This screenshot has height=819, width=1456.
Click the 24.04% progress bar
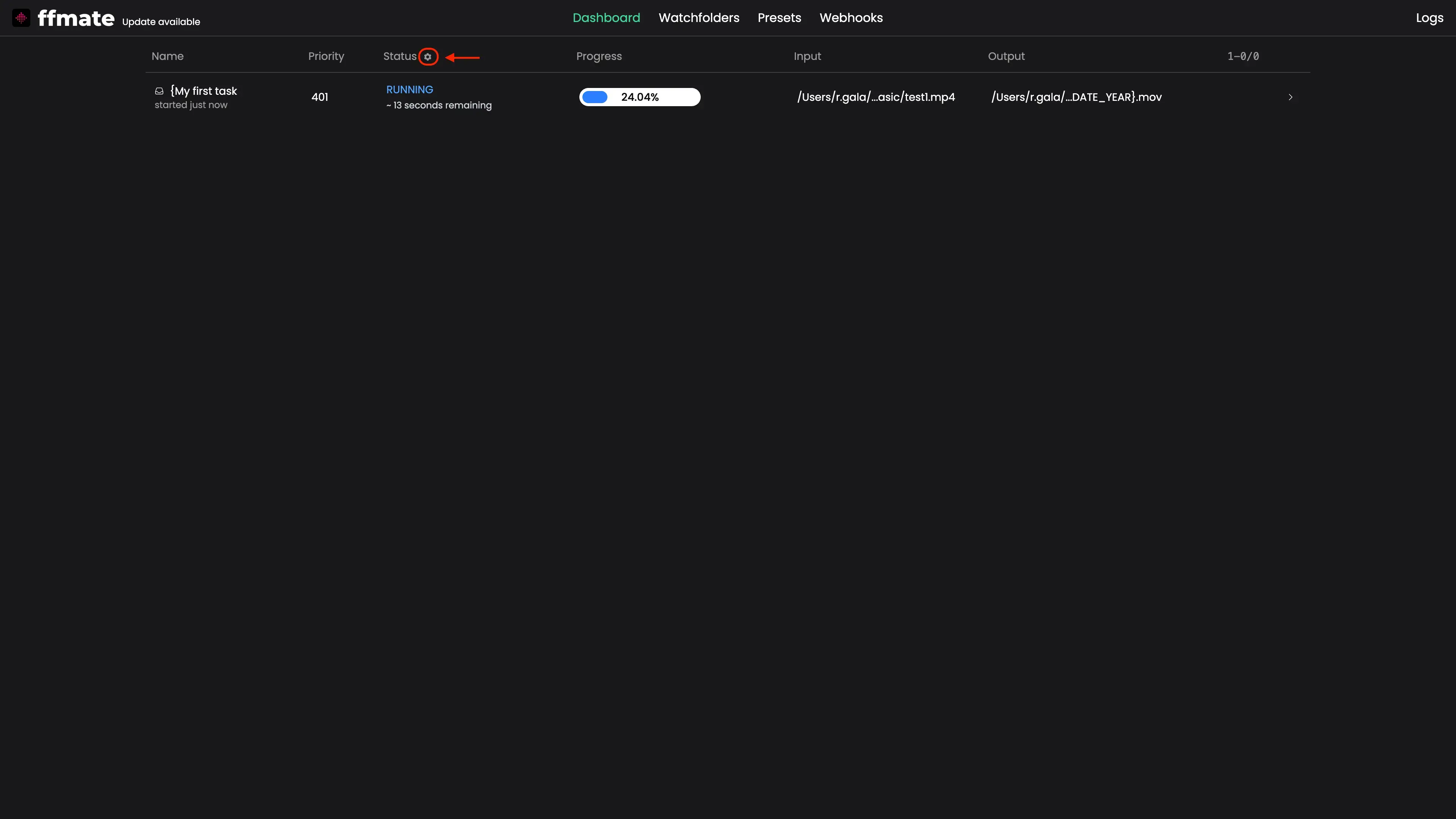(x=639, y=97)
